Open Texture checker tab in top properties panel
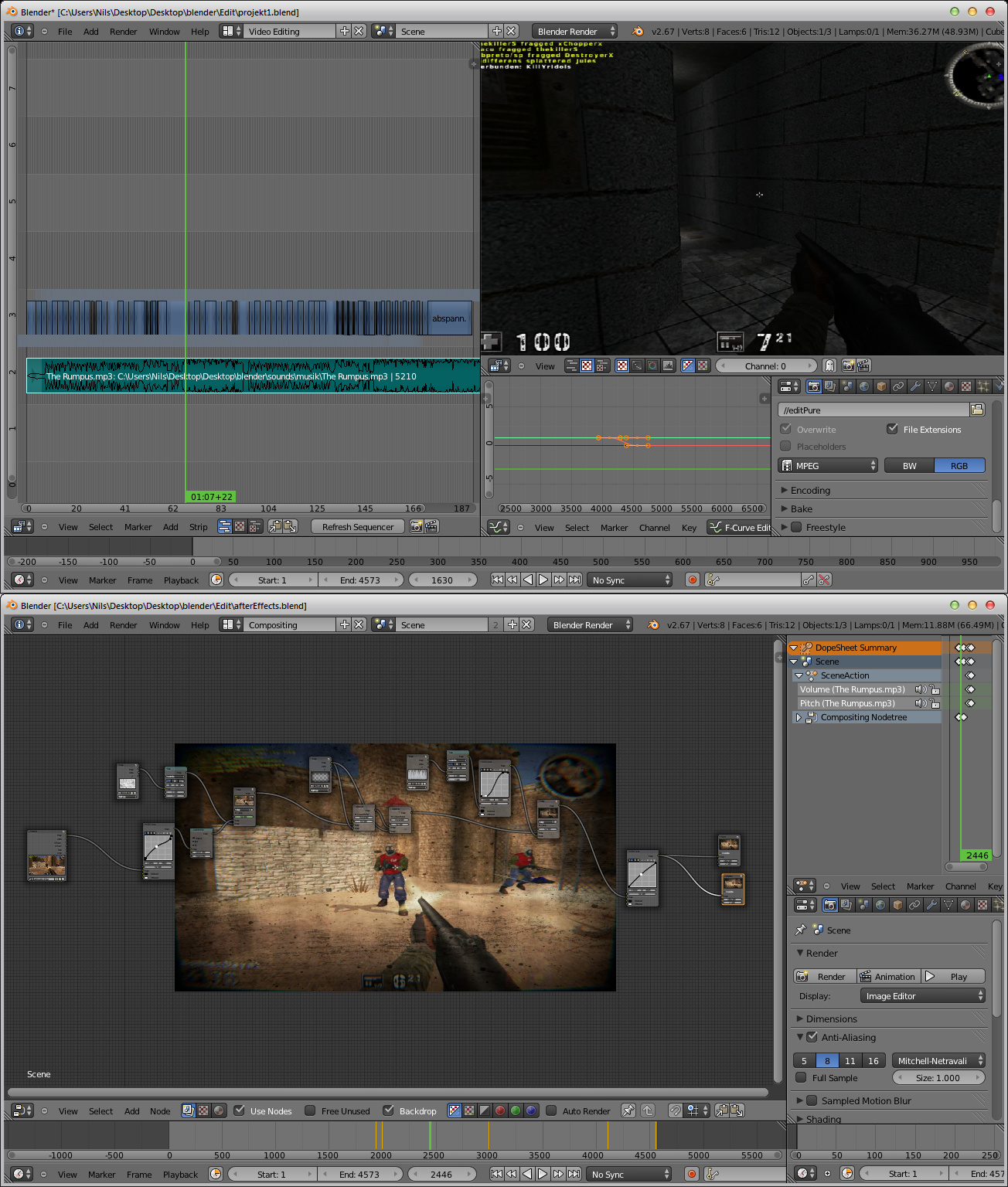This screenshot has height=1187, width=1008. coord(965,386)
